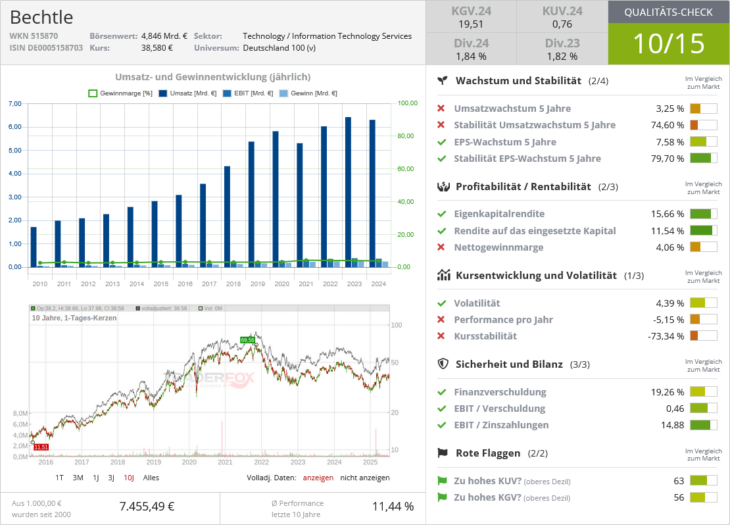Click the green check next to Volatilität
This screenshot has height=525, width=730.
pyautogui.click(x=442, y=303)
